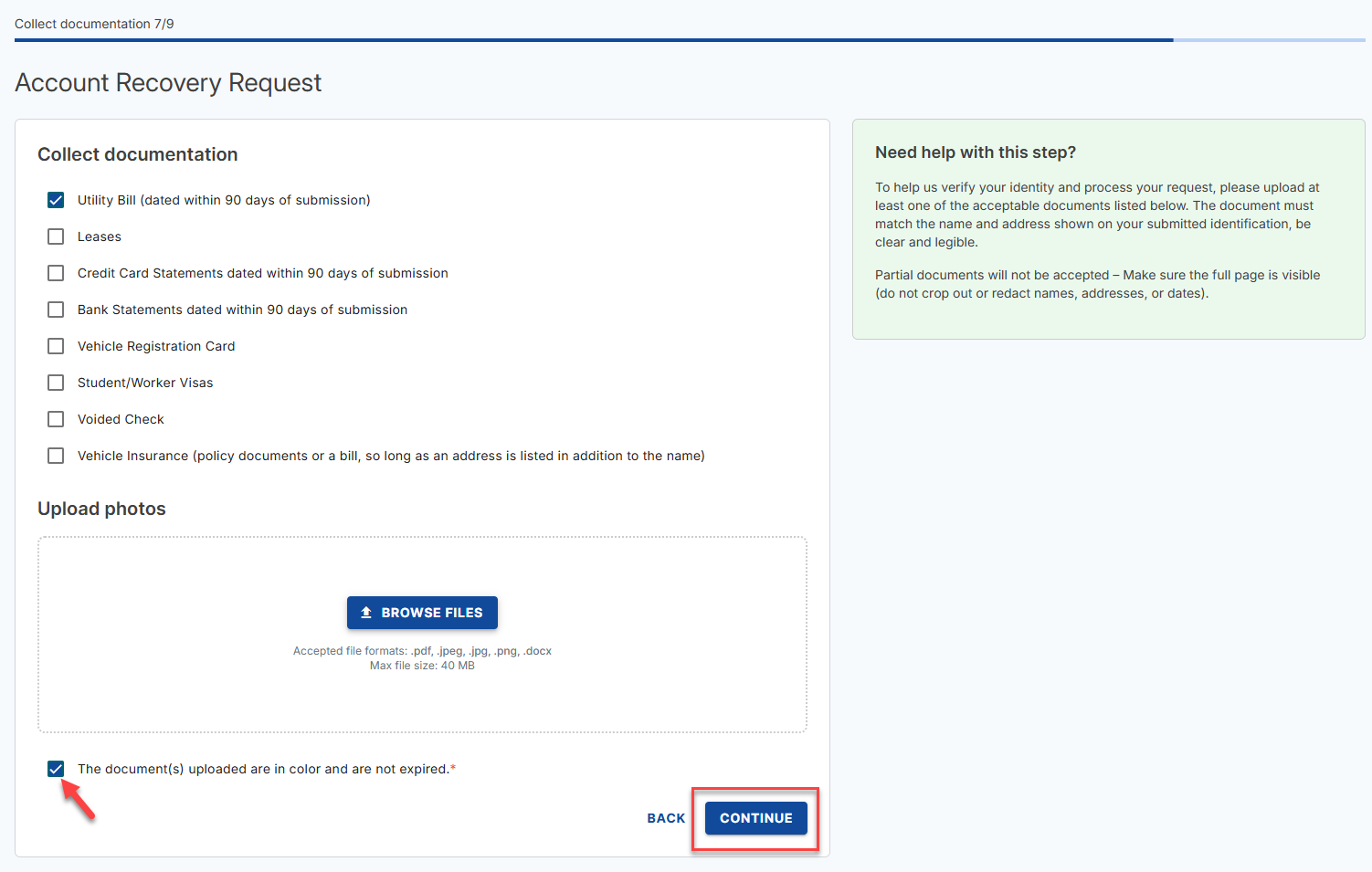Uncheck the Utility Bill documentation option

click(x=56, y=199)
